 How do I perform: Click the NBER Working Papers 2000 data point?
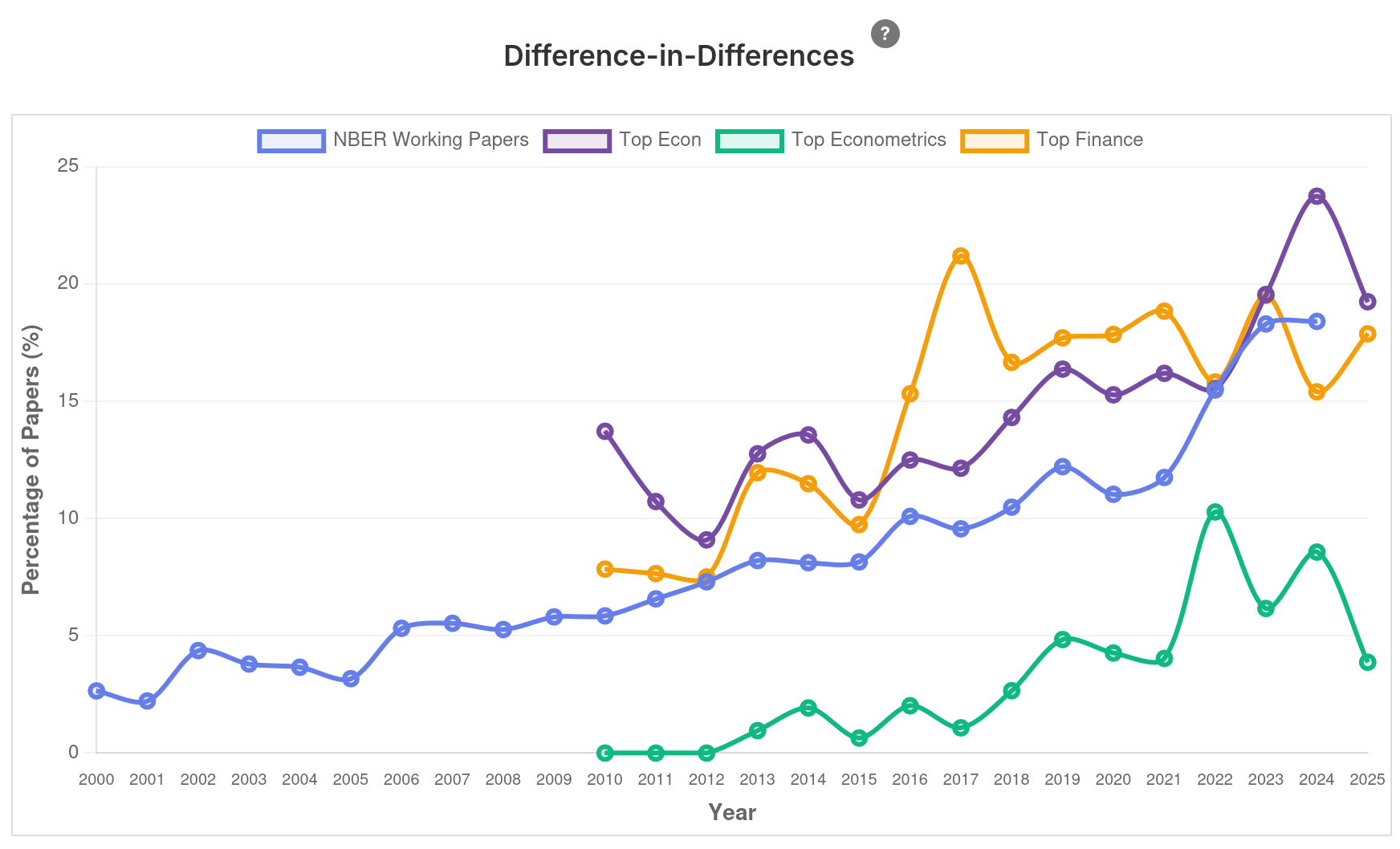tap(96, 691)
